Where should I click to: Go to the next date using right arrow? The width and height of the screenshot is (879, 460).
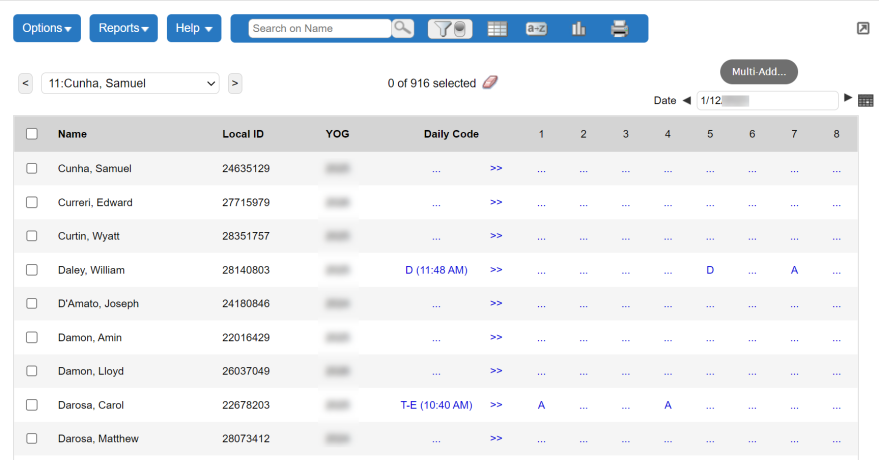(x=848, y=98)
